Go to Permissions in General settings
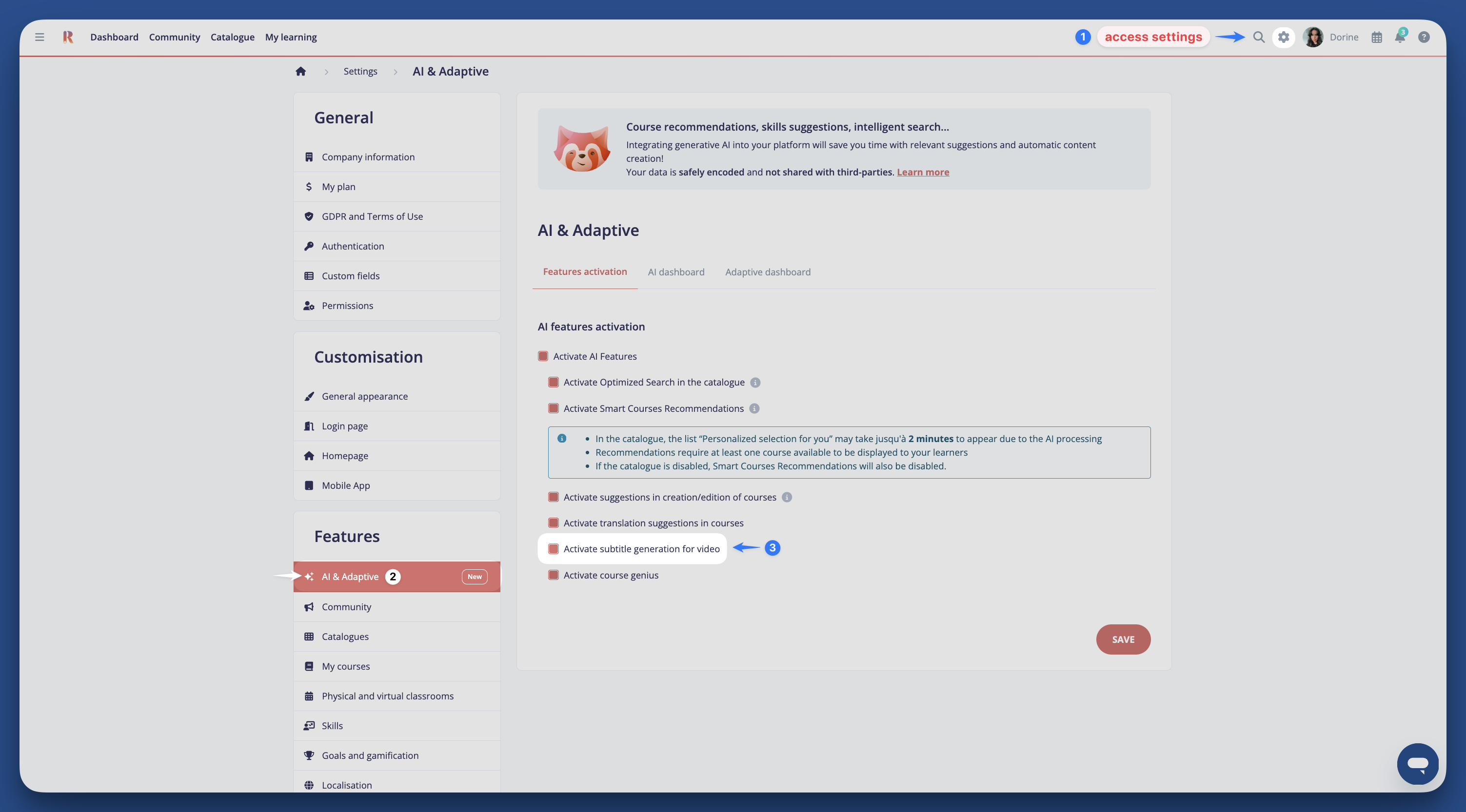The width and height of the screenshot is (1466, 812). tap(347, 305)
